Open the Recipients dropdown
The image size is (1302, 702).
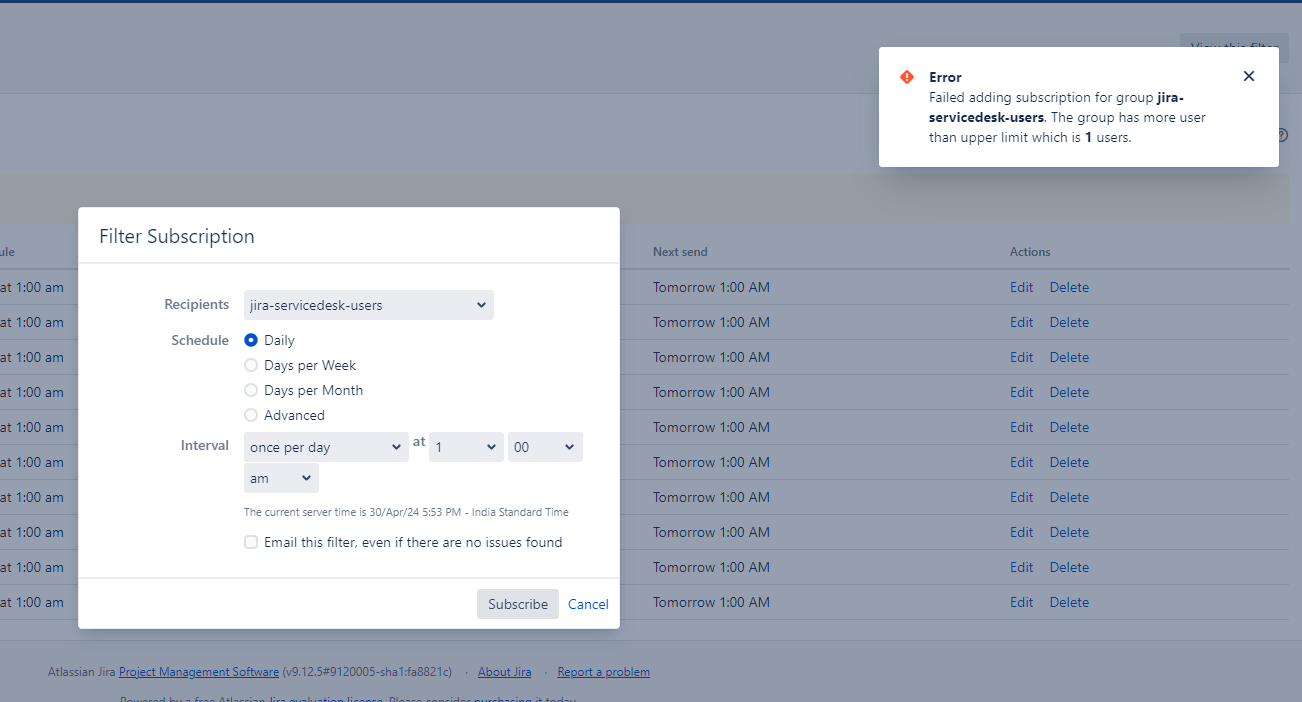368,305
